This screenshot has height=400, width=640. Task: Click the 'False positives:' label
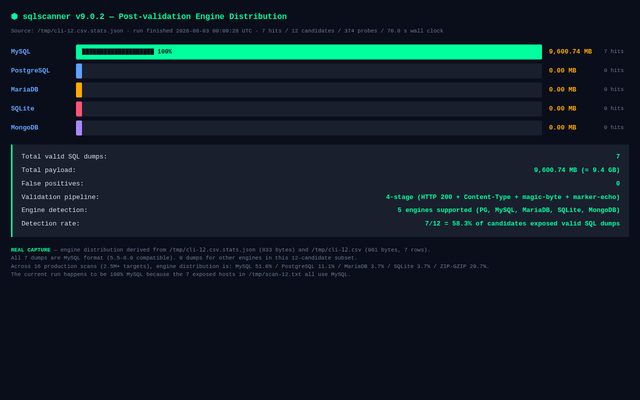coord(52,184)
